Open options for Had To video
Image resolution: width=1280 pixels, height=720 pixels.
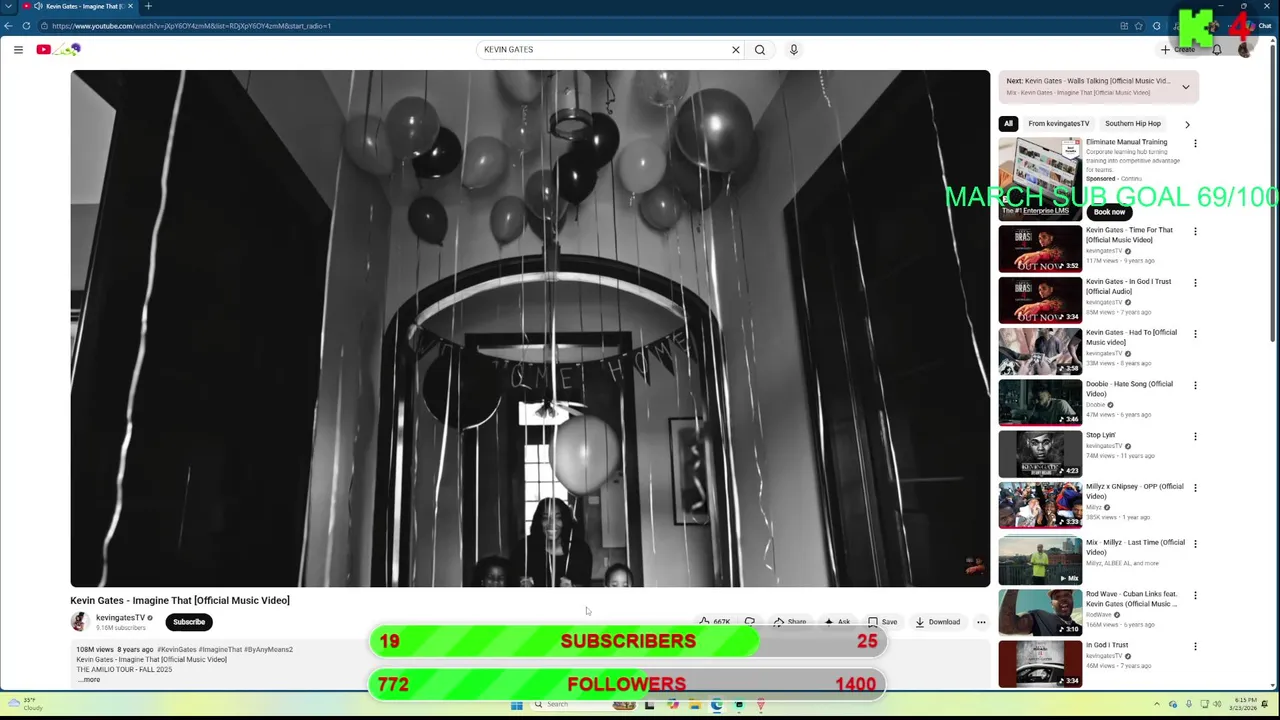point(1195,334)
